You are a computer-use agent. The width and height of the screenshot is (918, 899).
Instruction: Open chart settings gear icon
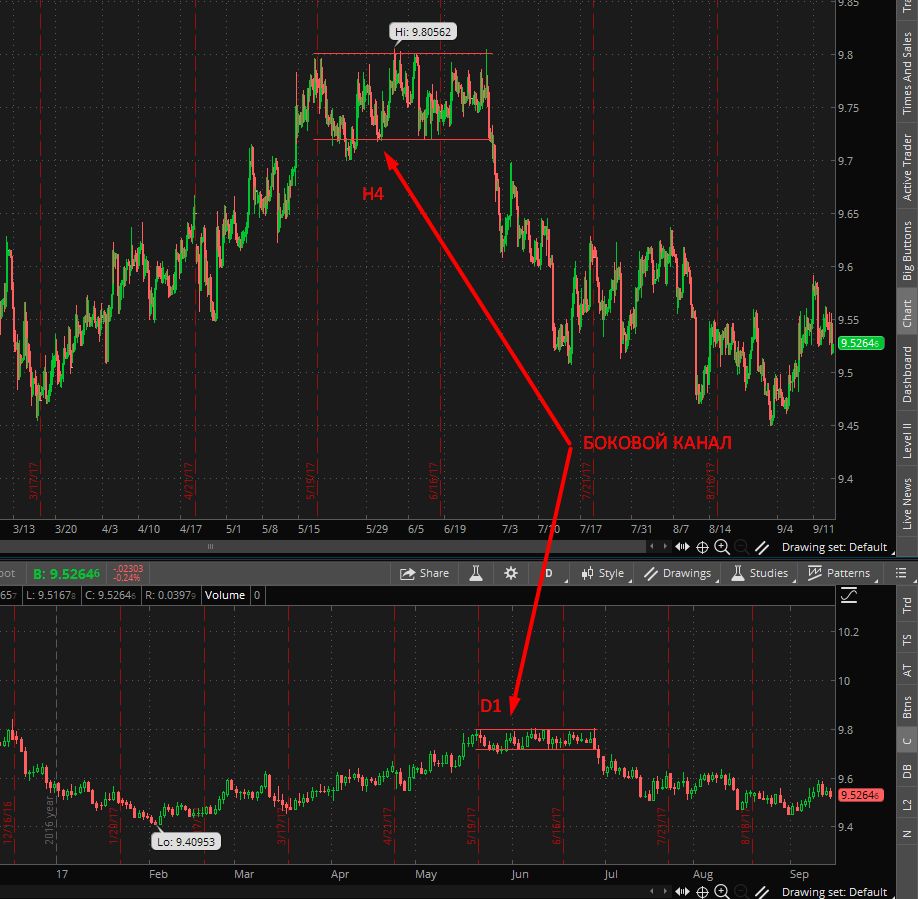(x=511, y=573)
